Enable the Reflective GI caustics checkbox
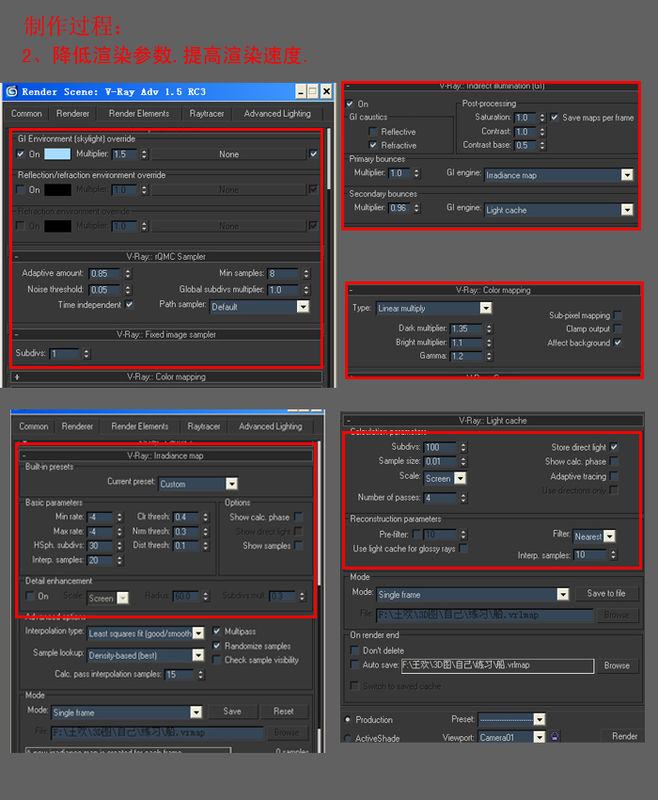This screenshot has height=800, width=658. [373, 132]
